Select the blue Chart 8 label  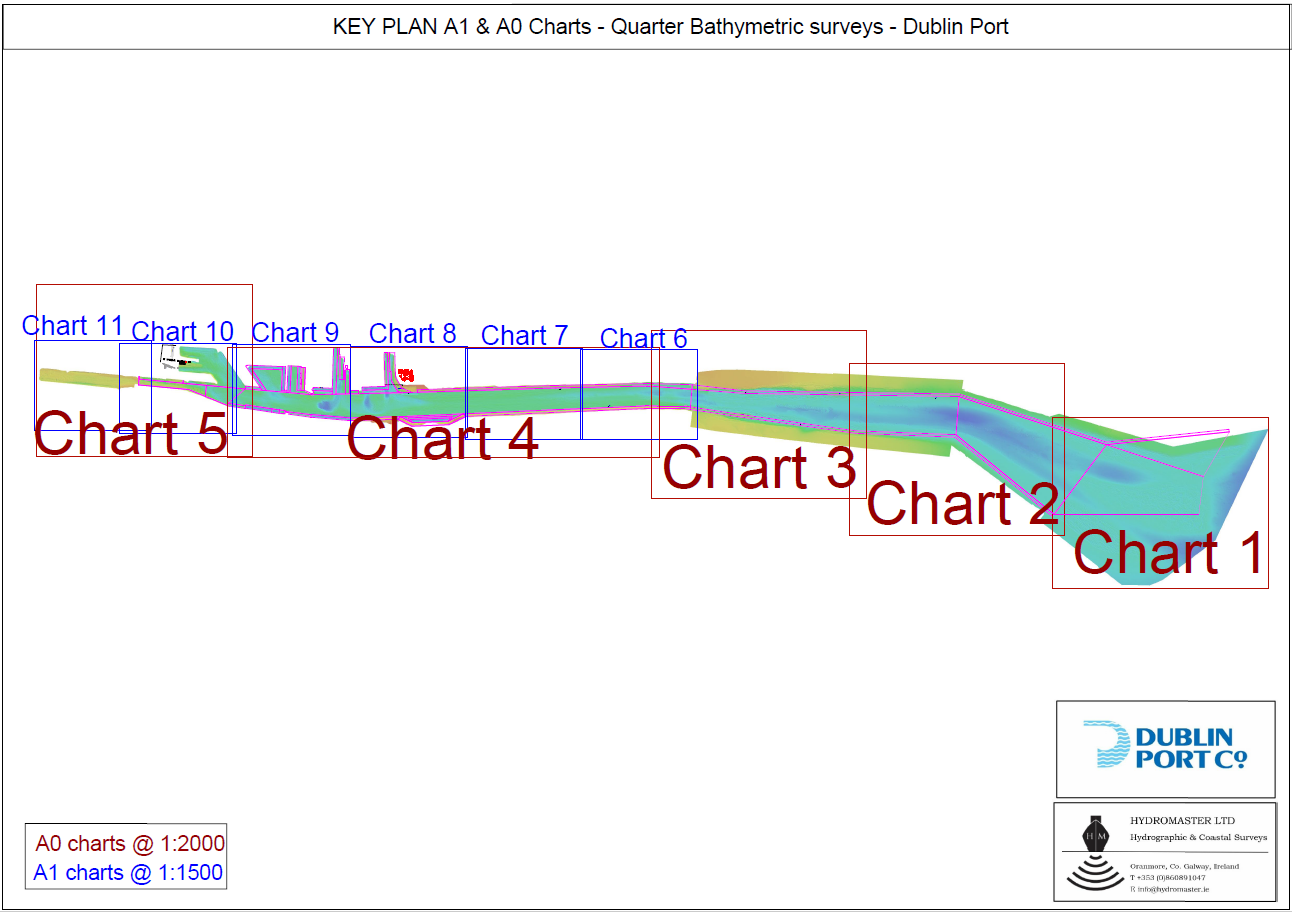tap(412, 333)
